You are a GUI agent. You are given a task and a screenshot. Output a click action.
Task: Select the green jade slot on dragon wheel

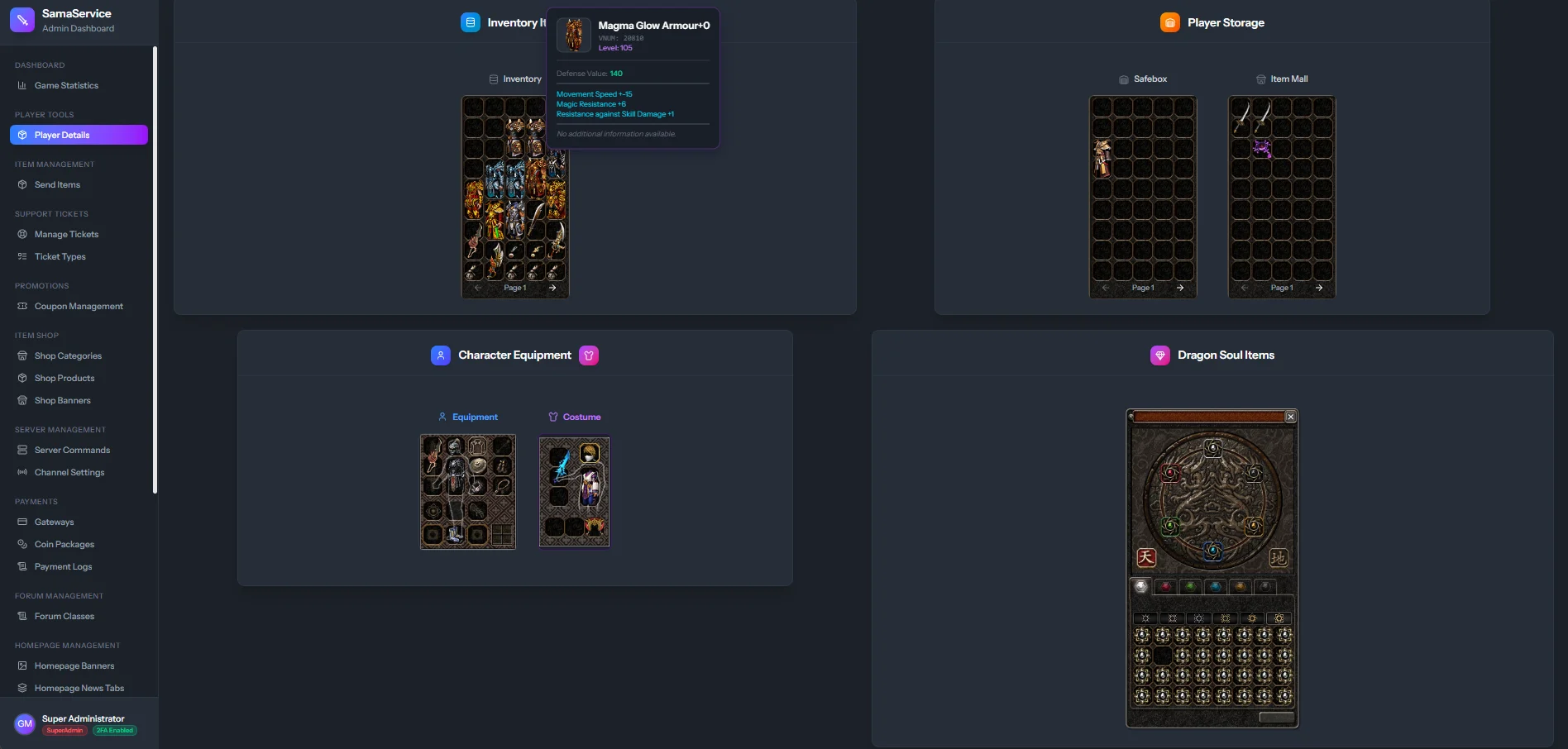[1170, 526]
